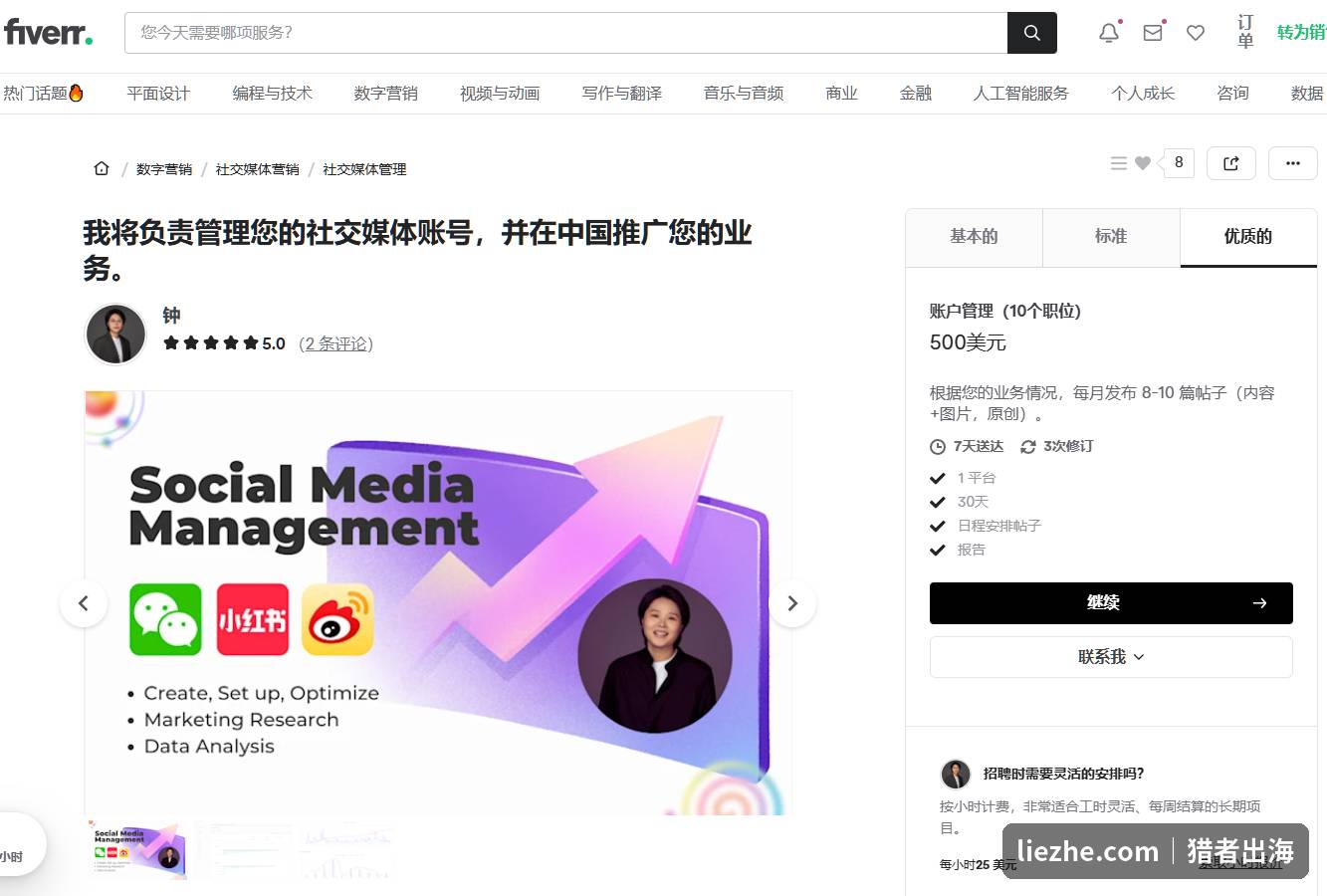Click the 小时 floating bubble at bottom left
Screen dimensions: 1327x896
click(x=16, y=845)
